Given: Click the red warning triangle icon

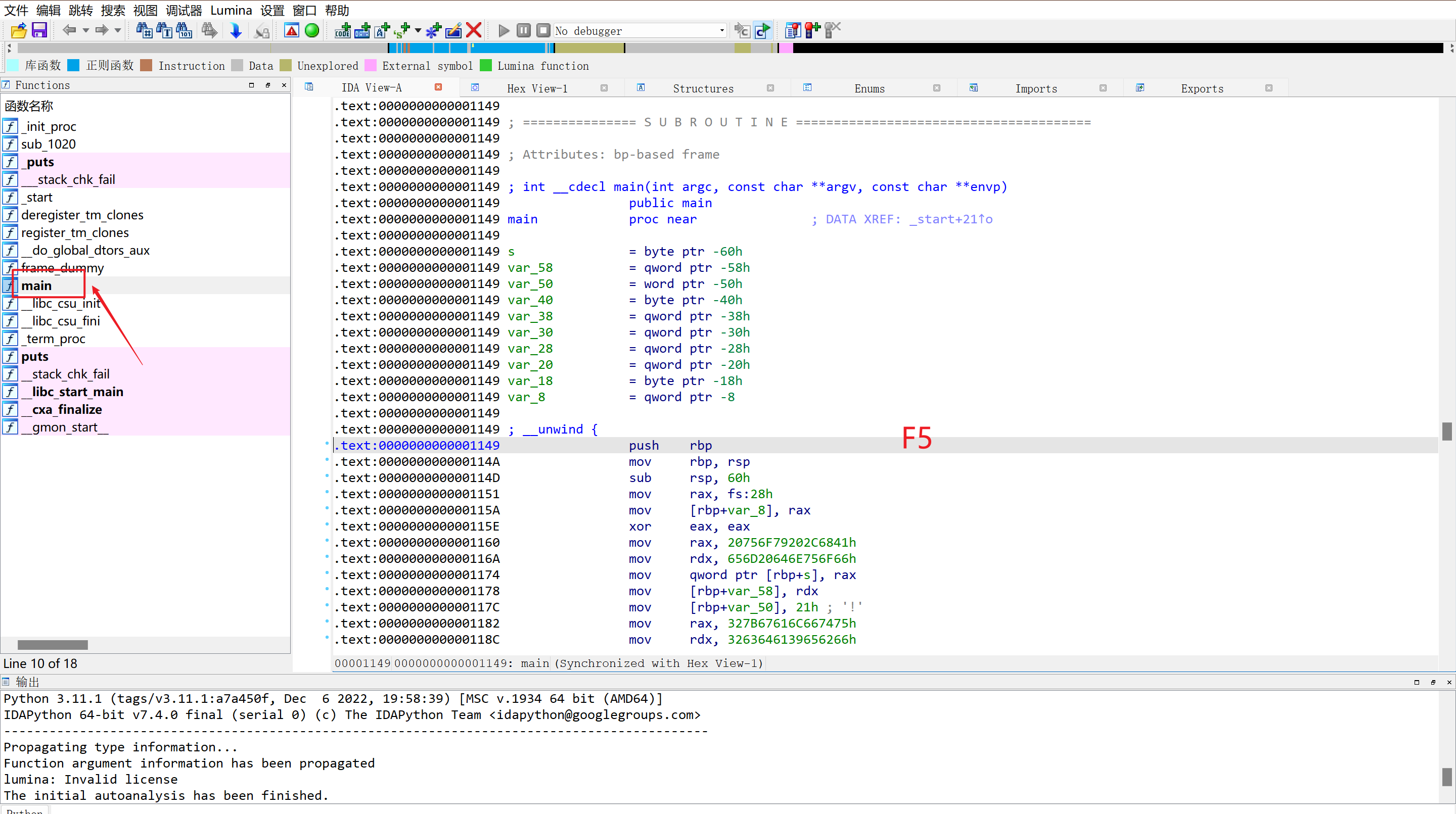Looking at the screenshot, I should tap(292, 30).
